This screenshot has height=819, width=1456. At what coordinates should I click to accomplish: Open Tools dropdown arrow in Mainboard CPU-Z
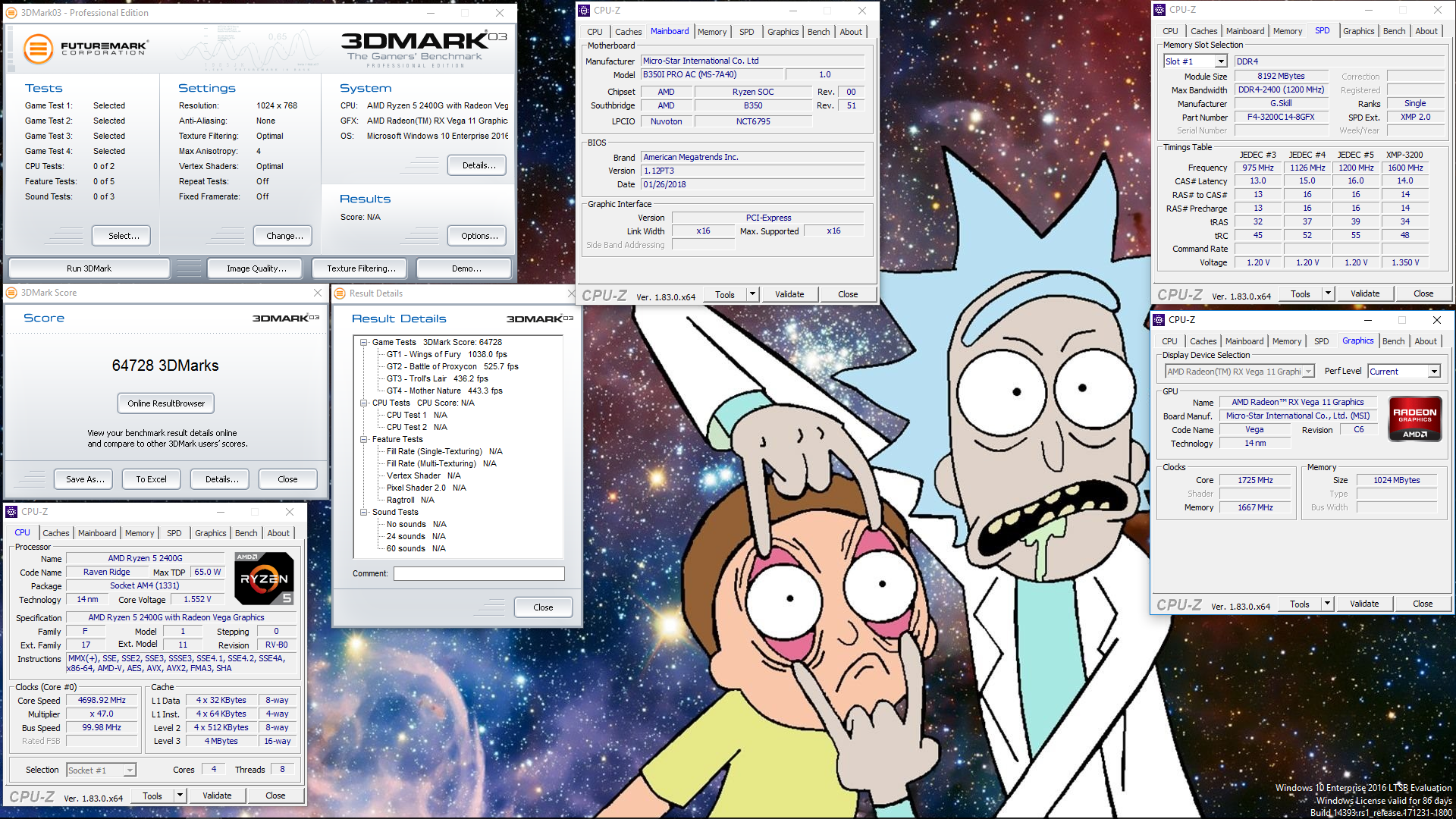pyautogui.click(x=752, y=294)
